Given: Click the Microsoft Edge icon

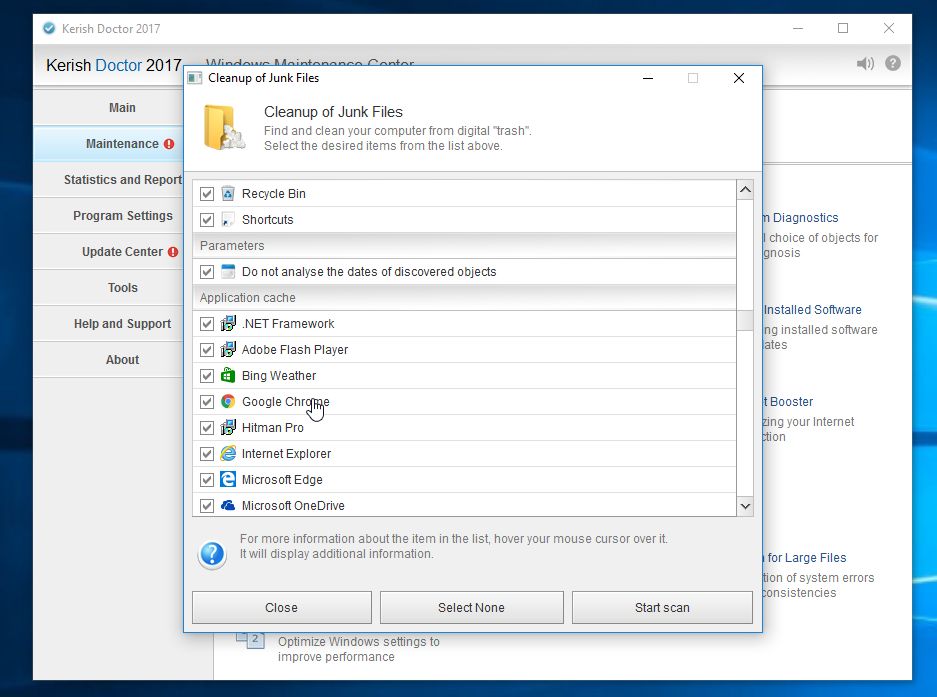Looking at the screenshot, I should pos(228,479).
